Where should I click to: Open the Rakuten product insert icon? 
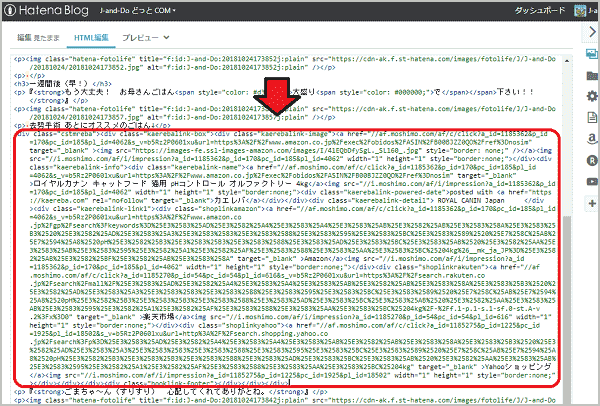592,160
